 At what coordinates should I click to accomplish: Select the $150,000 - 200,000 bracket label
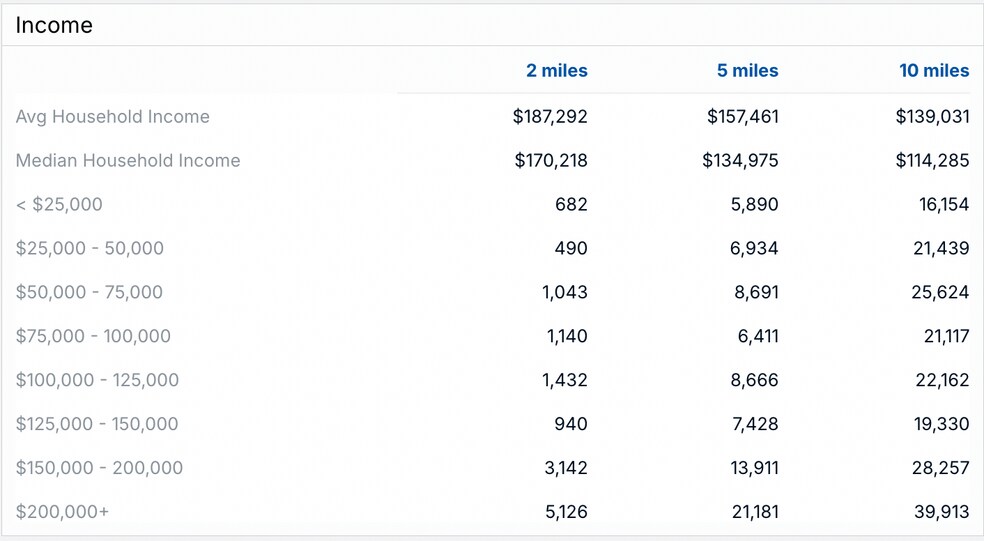point(99,468)
